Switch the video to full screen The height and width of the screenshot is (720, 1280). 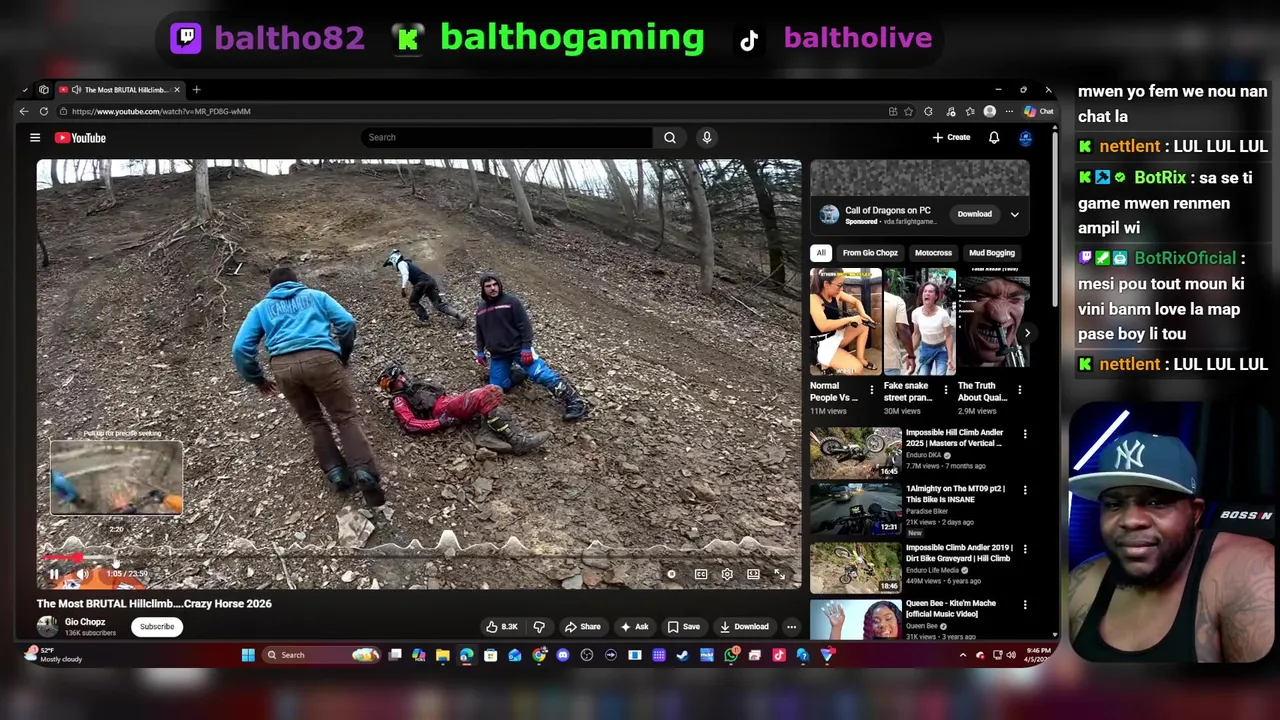(780, 574)
